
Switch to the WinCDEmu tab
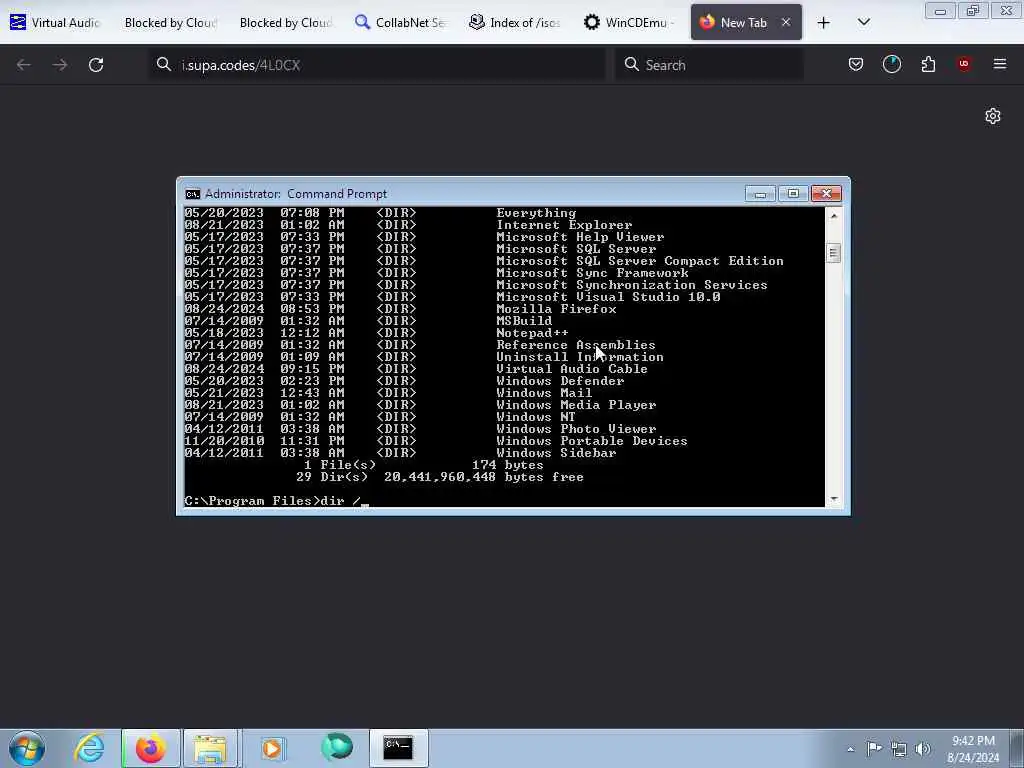[x=630, y=22]
